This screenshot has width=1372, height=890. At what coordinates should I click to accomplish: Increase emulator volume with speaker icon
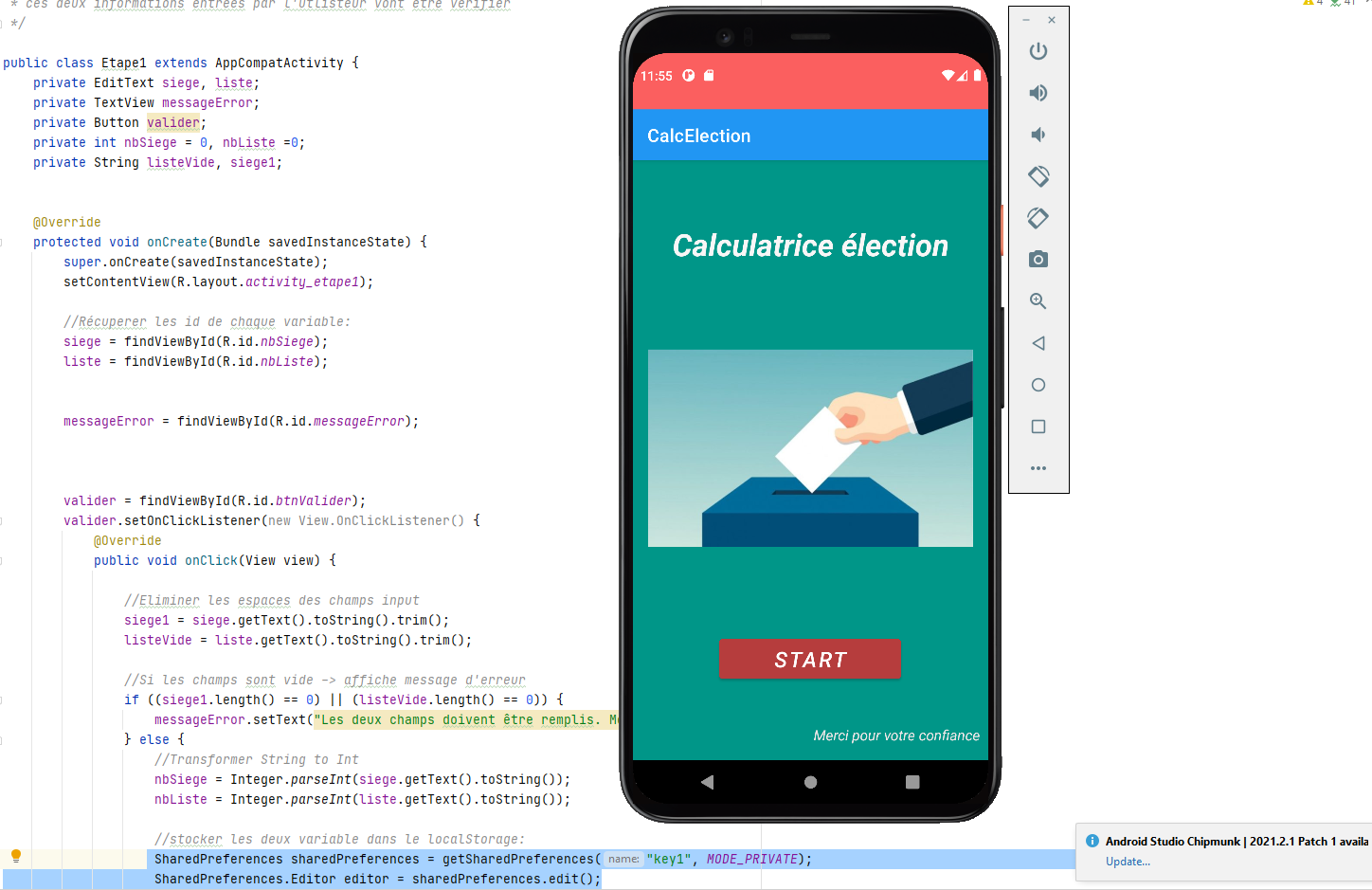coord(1038,93)
